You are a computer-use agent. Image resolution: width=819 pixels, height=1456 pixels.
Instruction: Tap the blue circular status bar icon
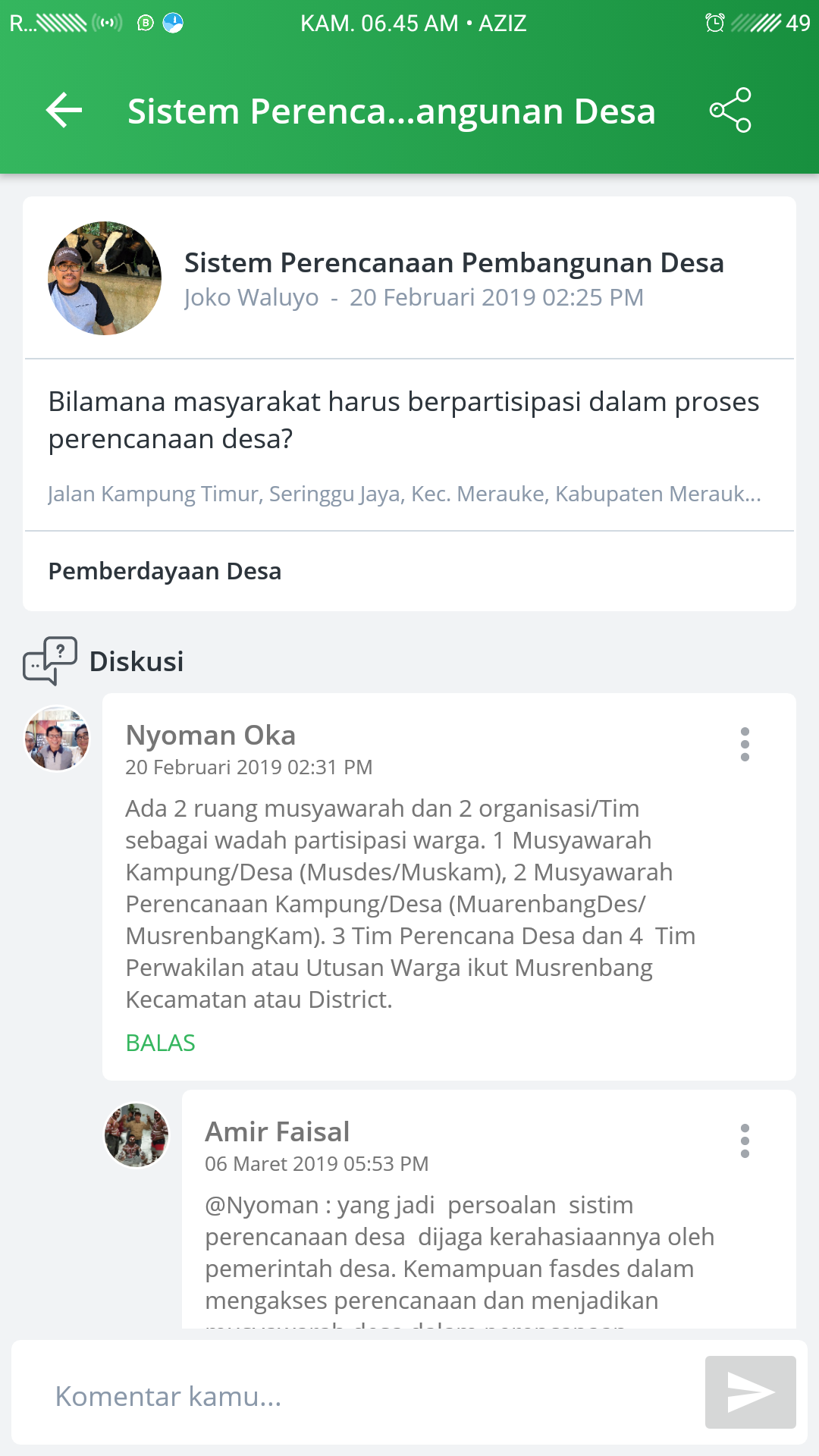[x=173, y=23]
